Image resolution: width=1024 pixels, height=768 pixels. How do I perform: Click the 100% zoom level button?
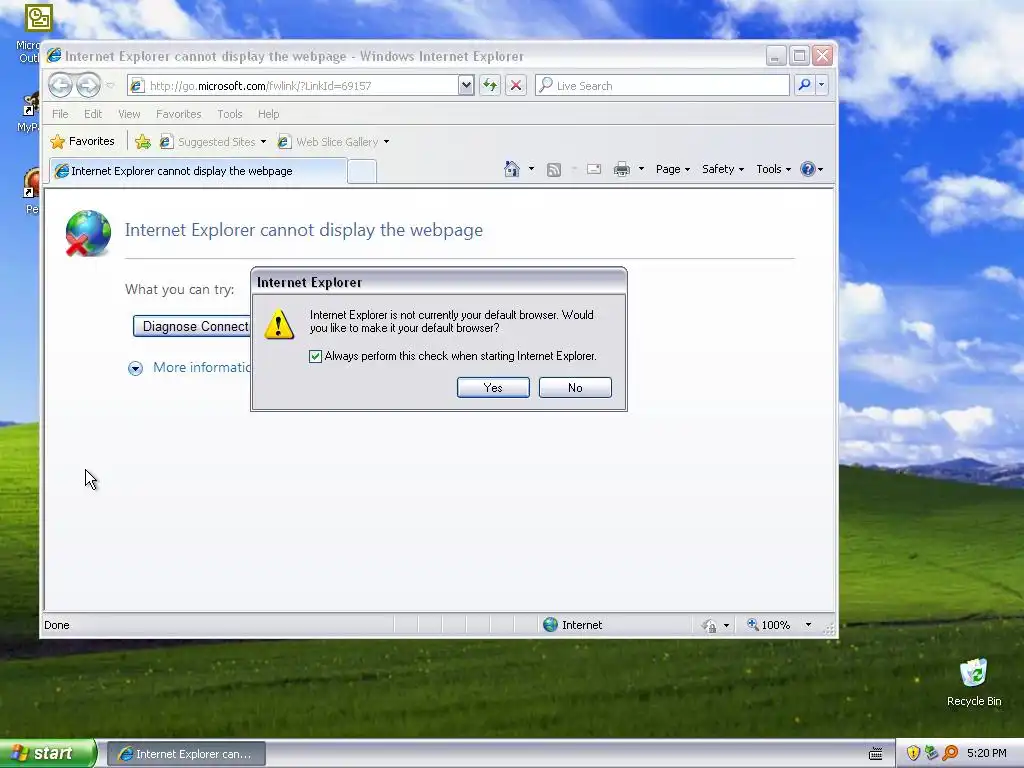click(769, 625)
